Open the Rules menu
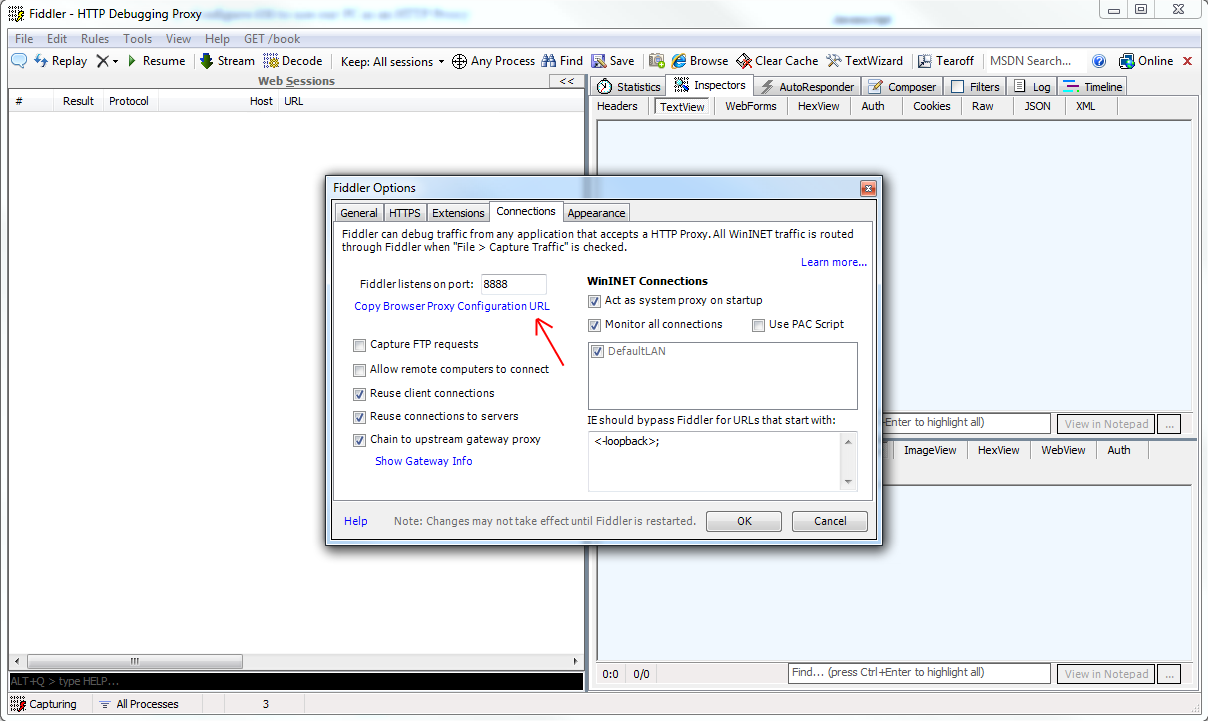Screen dimensions: 1208x721 tap(95, 39)
